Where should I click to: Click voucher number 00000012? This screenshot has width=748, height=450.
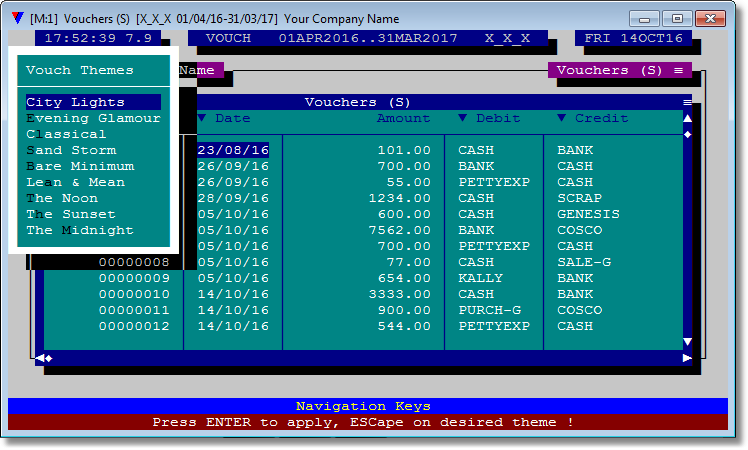[134, 326]
